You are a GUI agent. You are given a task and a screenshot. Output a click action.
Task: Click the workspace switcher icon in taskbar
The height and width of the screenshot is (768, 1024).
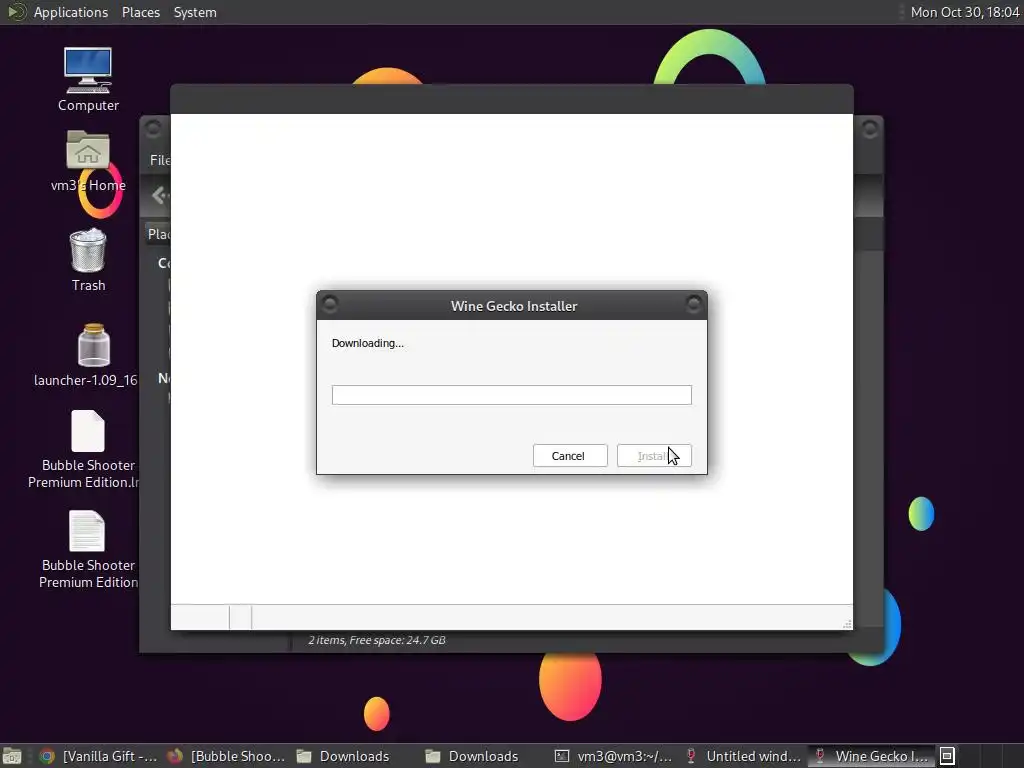(x=948, y=756)
